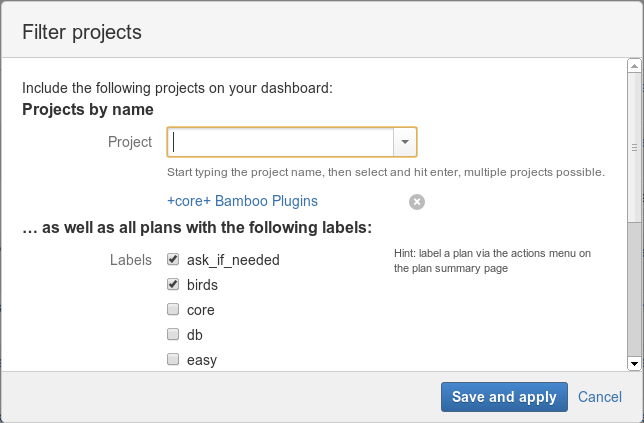Click the scrollbar up arrow
Viewport: 644px width, 423px height.
[634, 66]
